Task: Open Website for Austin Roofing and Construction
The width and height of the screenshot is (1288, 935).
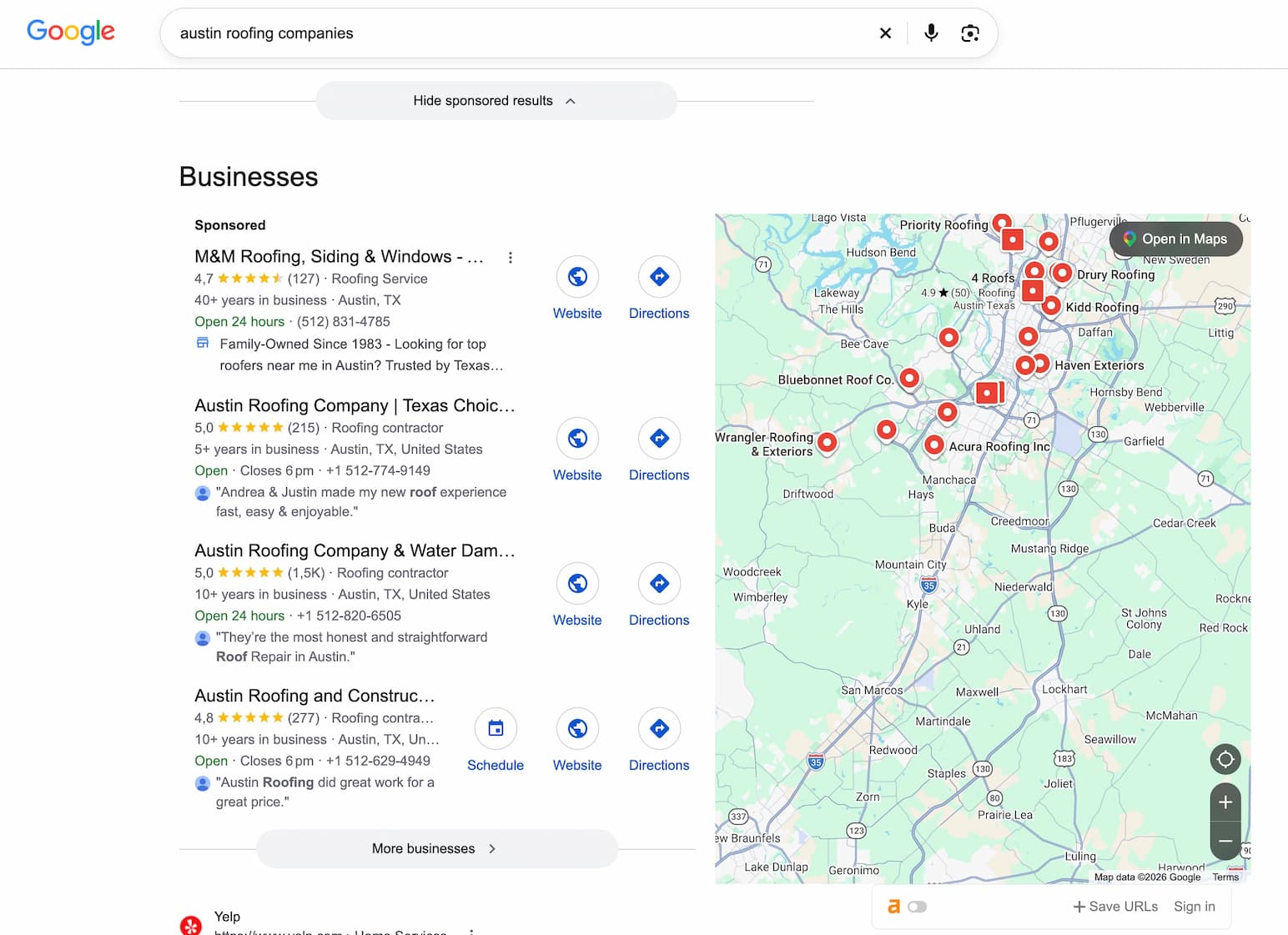Action: [x=577, y=741]
